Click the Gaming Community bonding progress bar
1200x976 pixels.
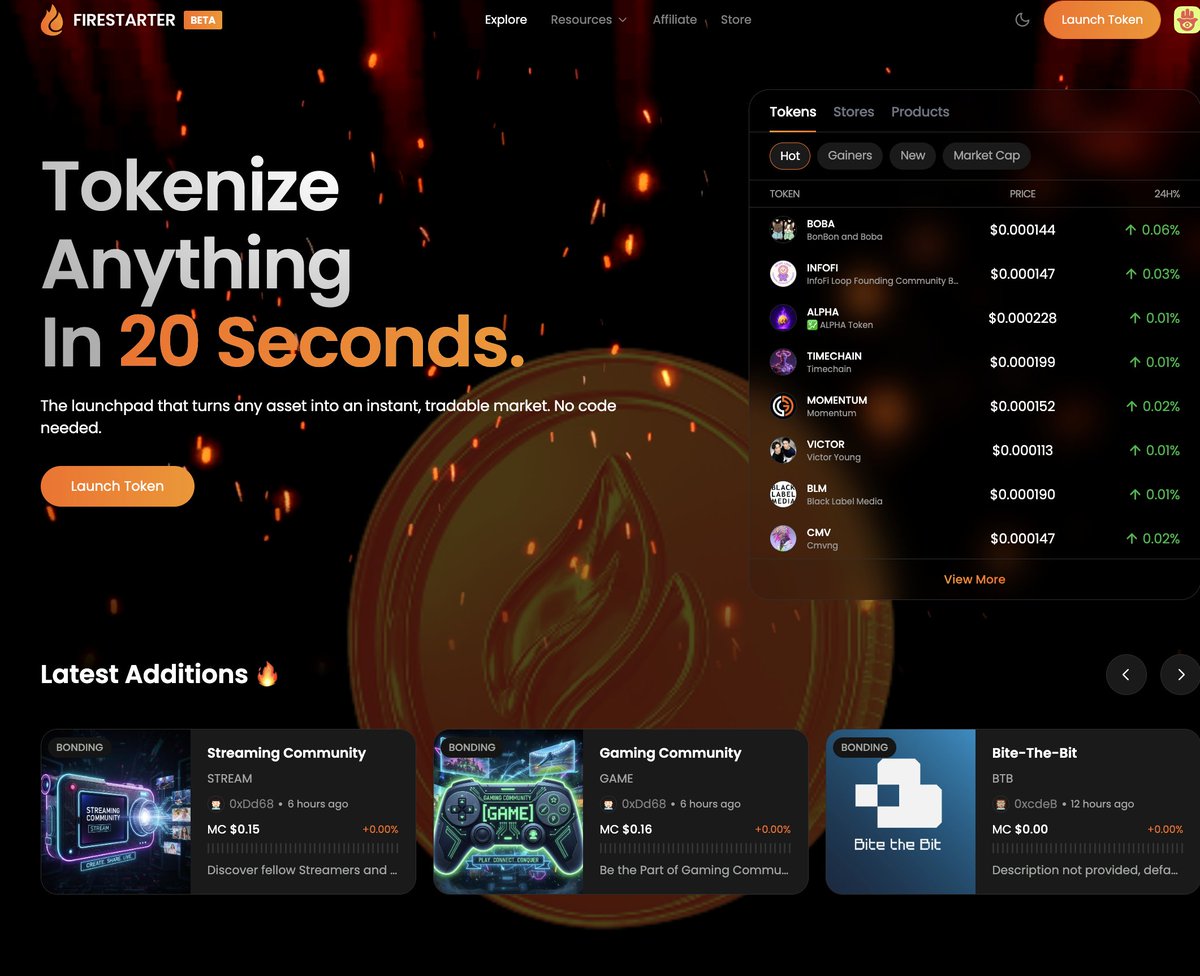[x=695, y=849]
